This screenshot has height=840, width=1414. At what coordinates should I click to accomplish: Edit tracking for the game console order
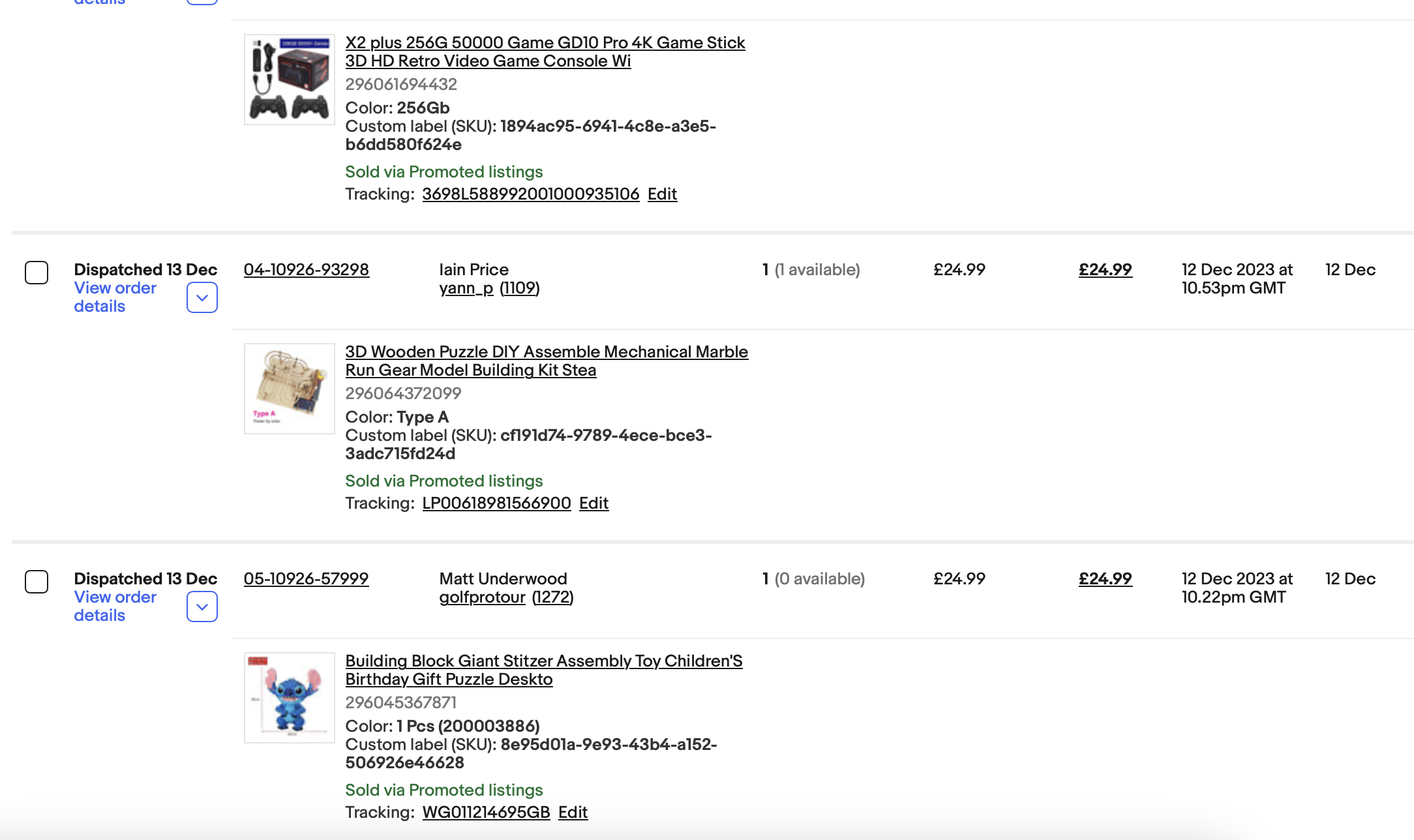tap(662, 194)
